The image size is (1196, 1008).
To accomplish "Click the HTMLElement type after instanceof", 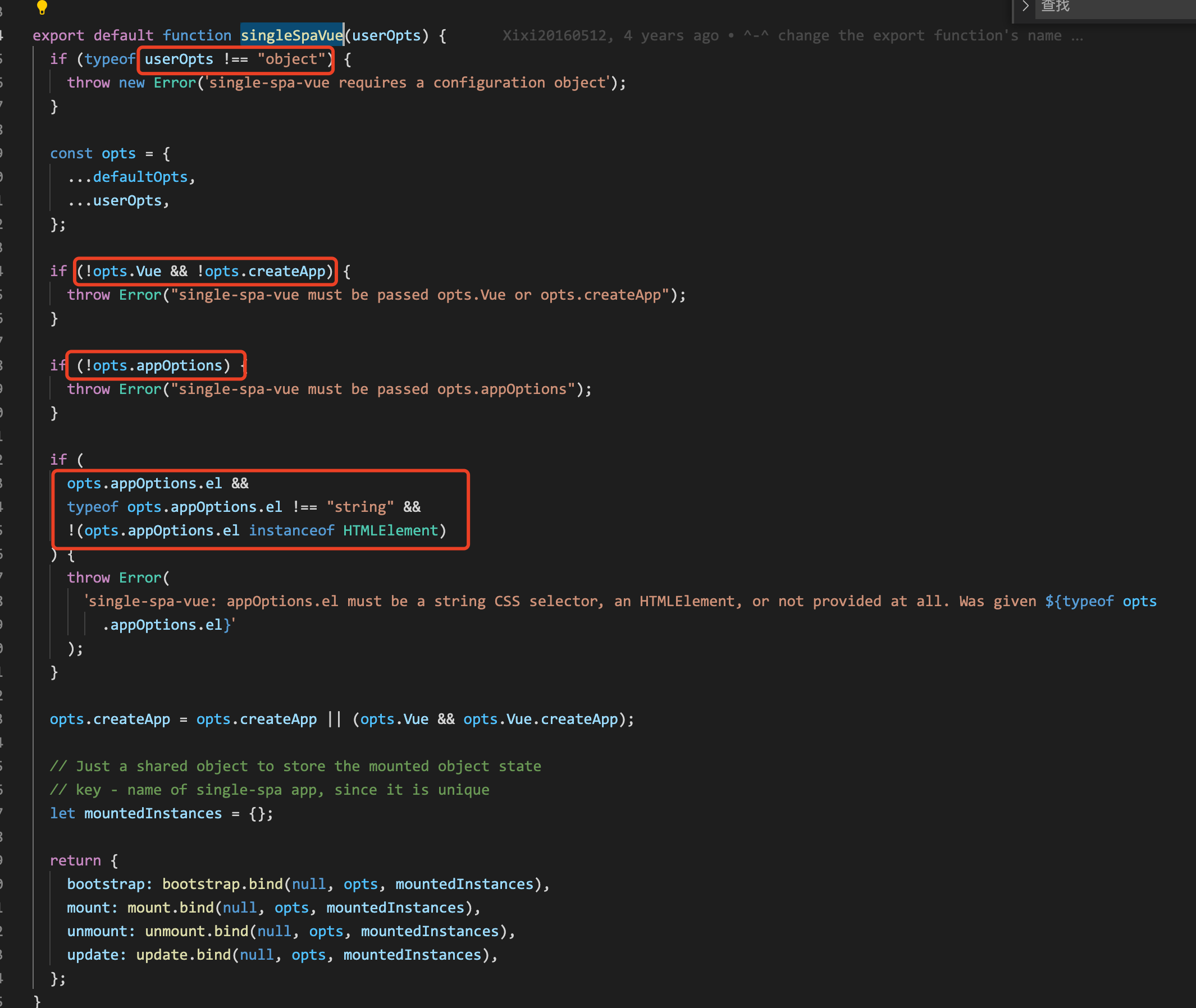I will coord(390,531).
